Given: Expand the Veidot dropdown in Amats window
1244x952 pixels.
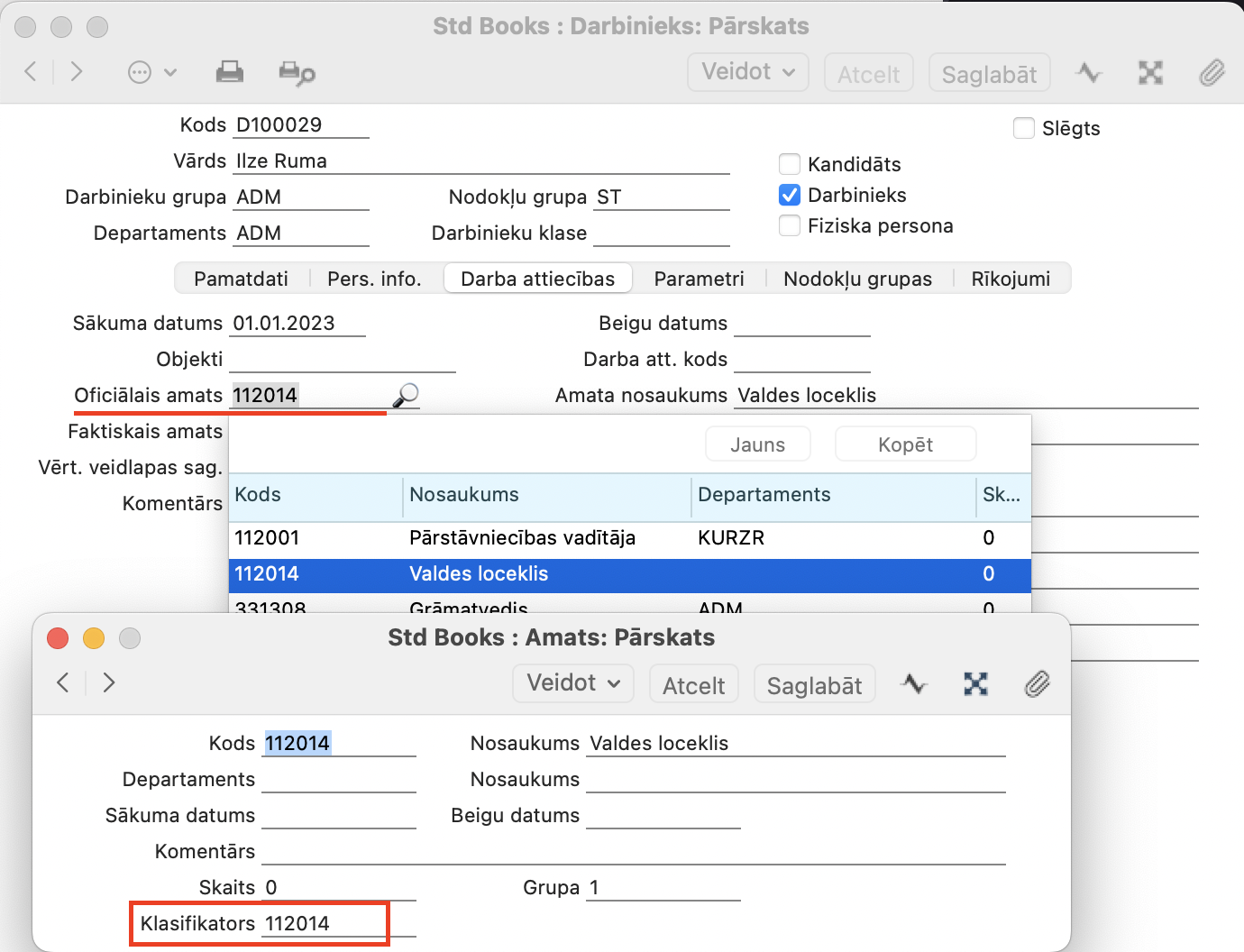Looking at the screenshot, I should [573, 683].
